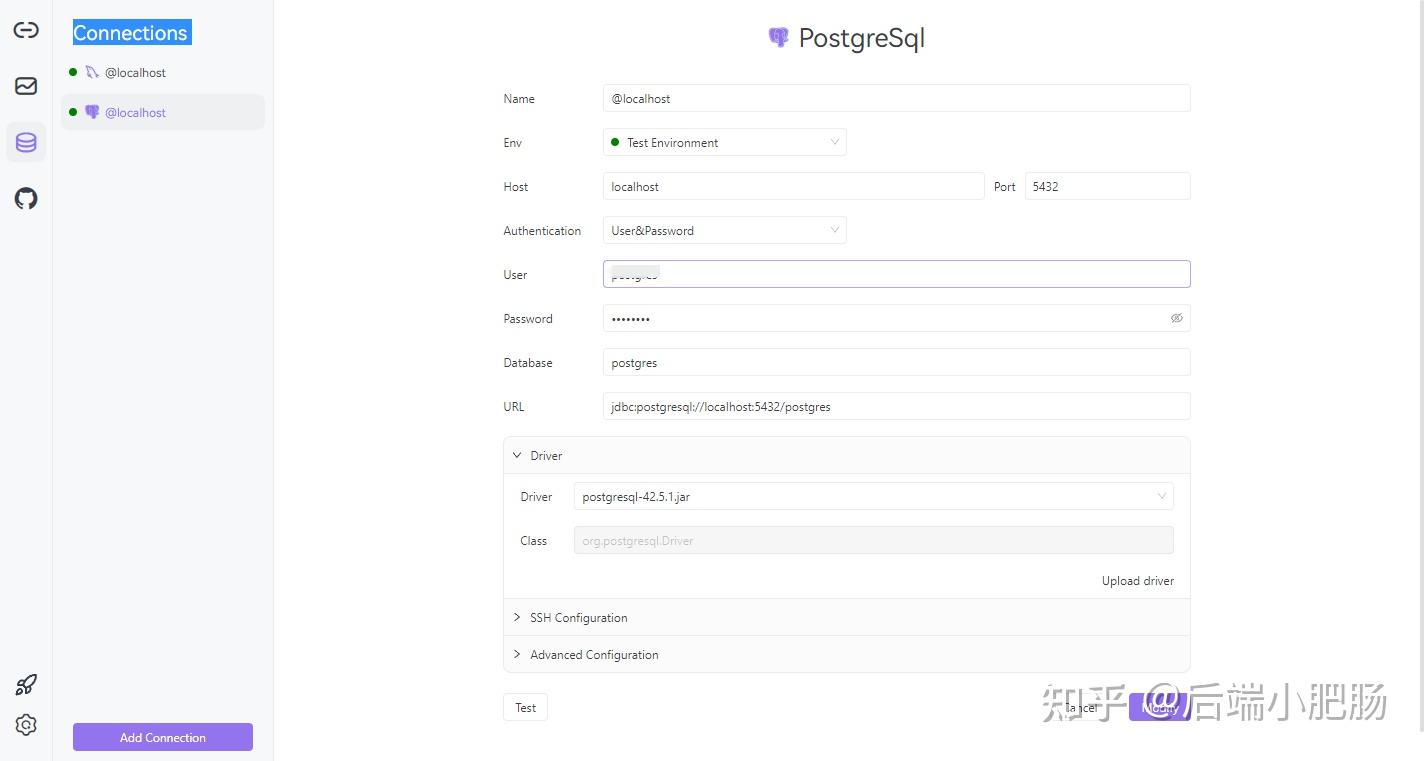
Task: Click the Upload driver link
Action: (1137, 580)
